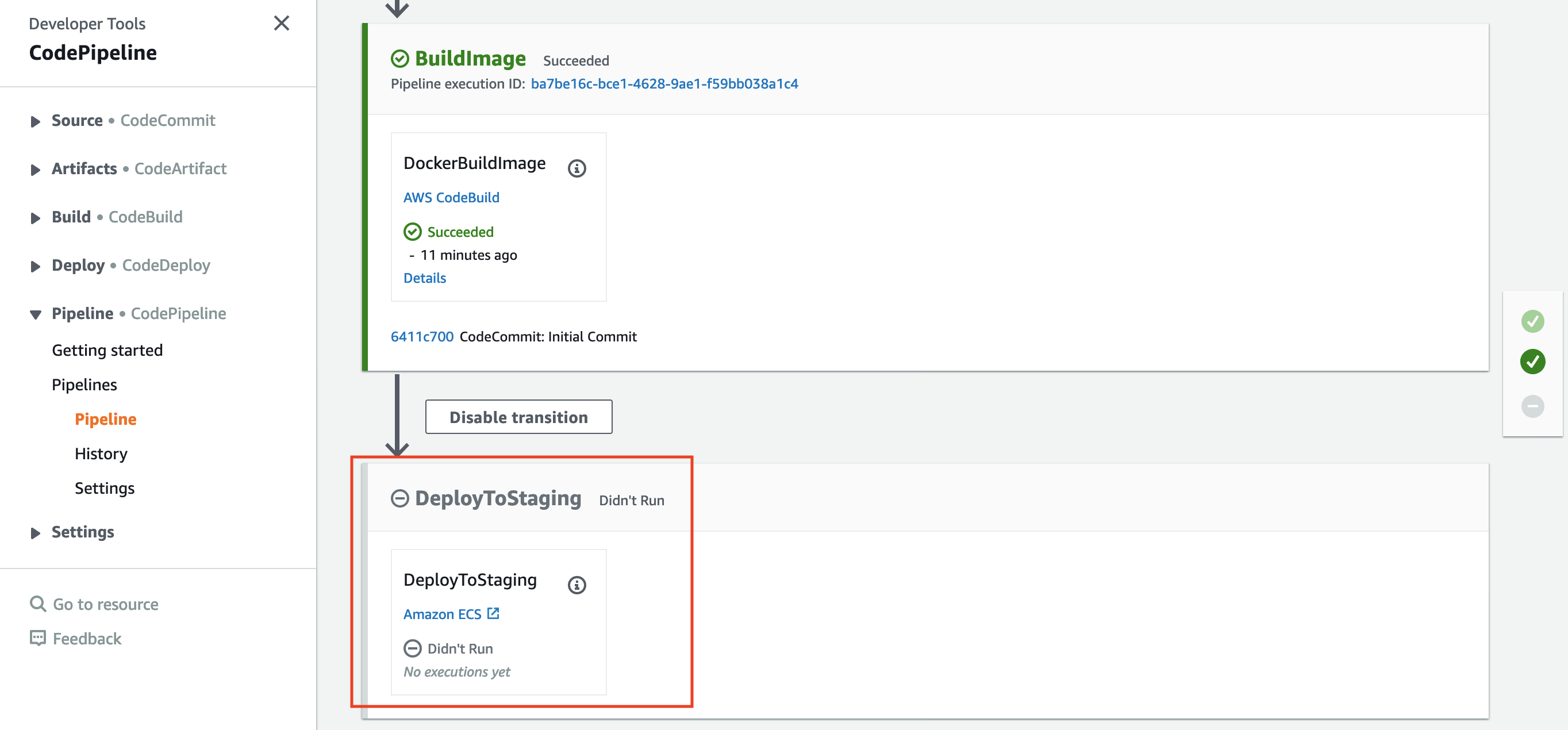Open the Feedback link

tap(87, 639)
